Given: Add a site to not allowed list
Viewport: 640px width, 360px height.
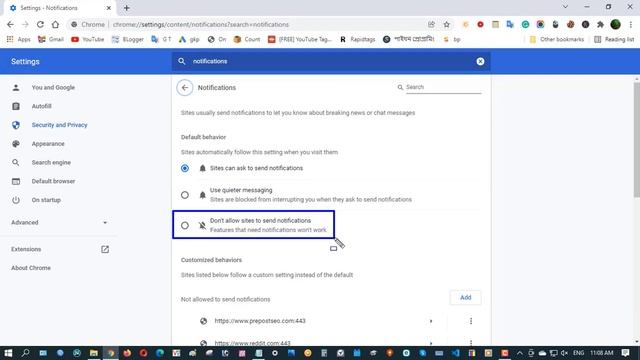Looking at the screenshot, I should [x=465, y=298].
